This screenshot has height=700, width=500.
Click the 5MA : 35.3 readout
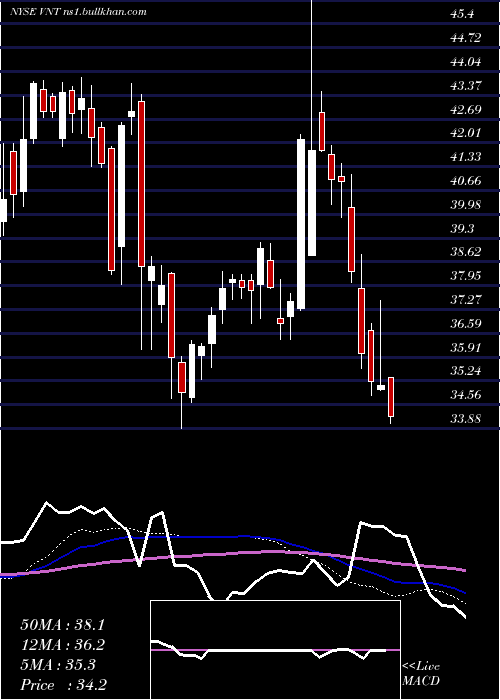58,665
